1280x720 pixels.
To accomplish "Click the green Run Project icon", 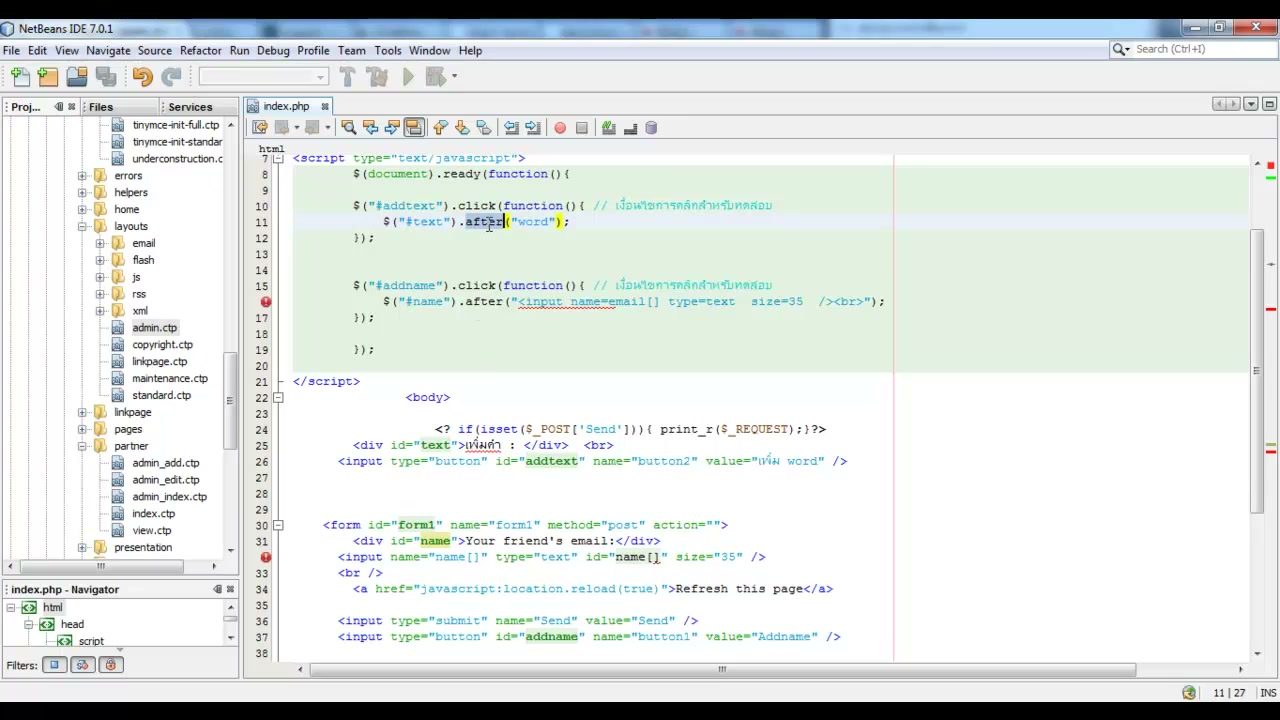I will click(408, 77).
